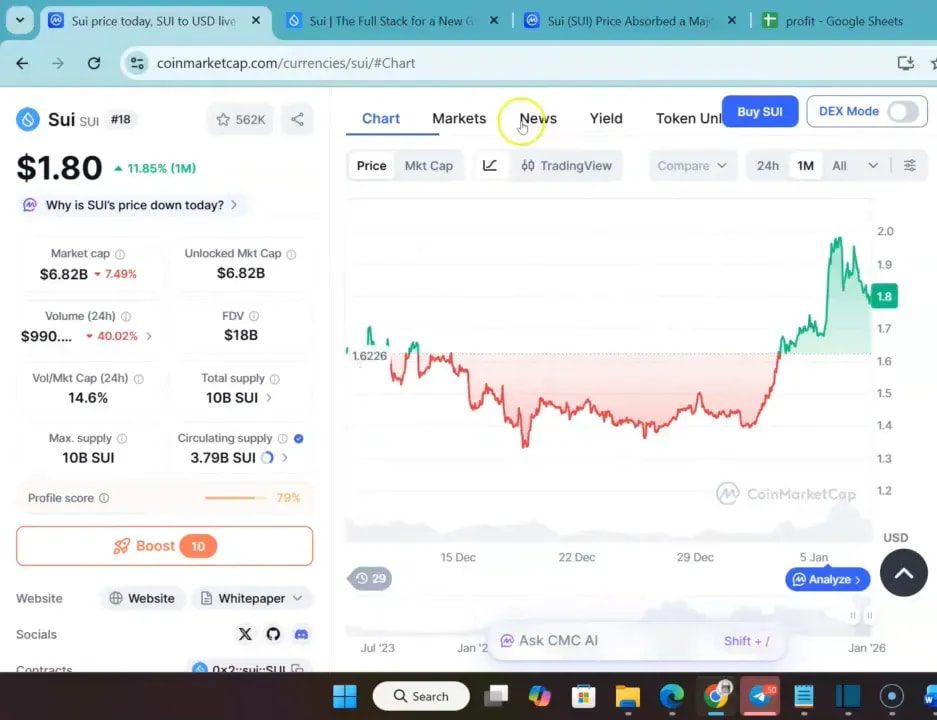The width and height of the screenshot is (937, 720).
Task: Open Sui's GitHub page icon
Action: coord(270,634)
